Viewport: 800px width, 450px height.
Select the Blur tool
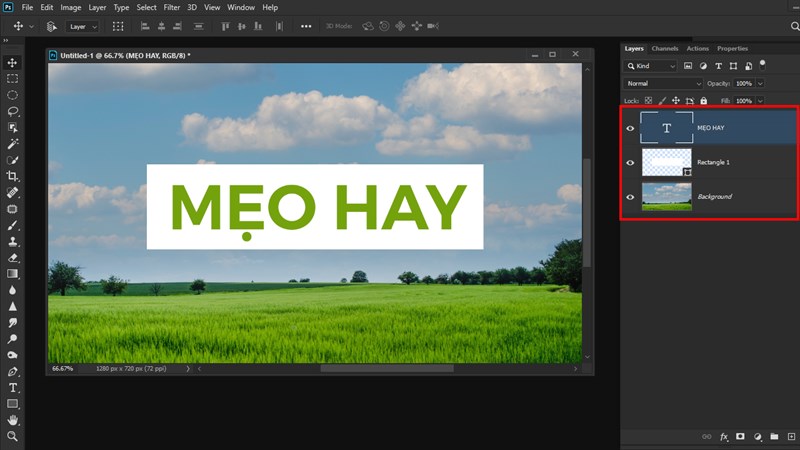coord(12,290)
